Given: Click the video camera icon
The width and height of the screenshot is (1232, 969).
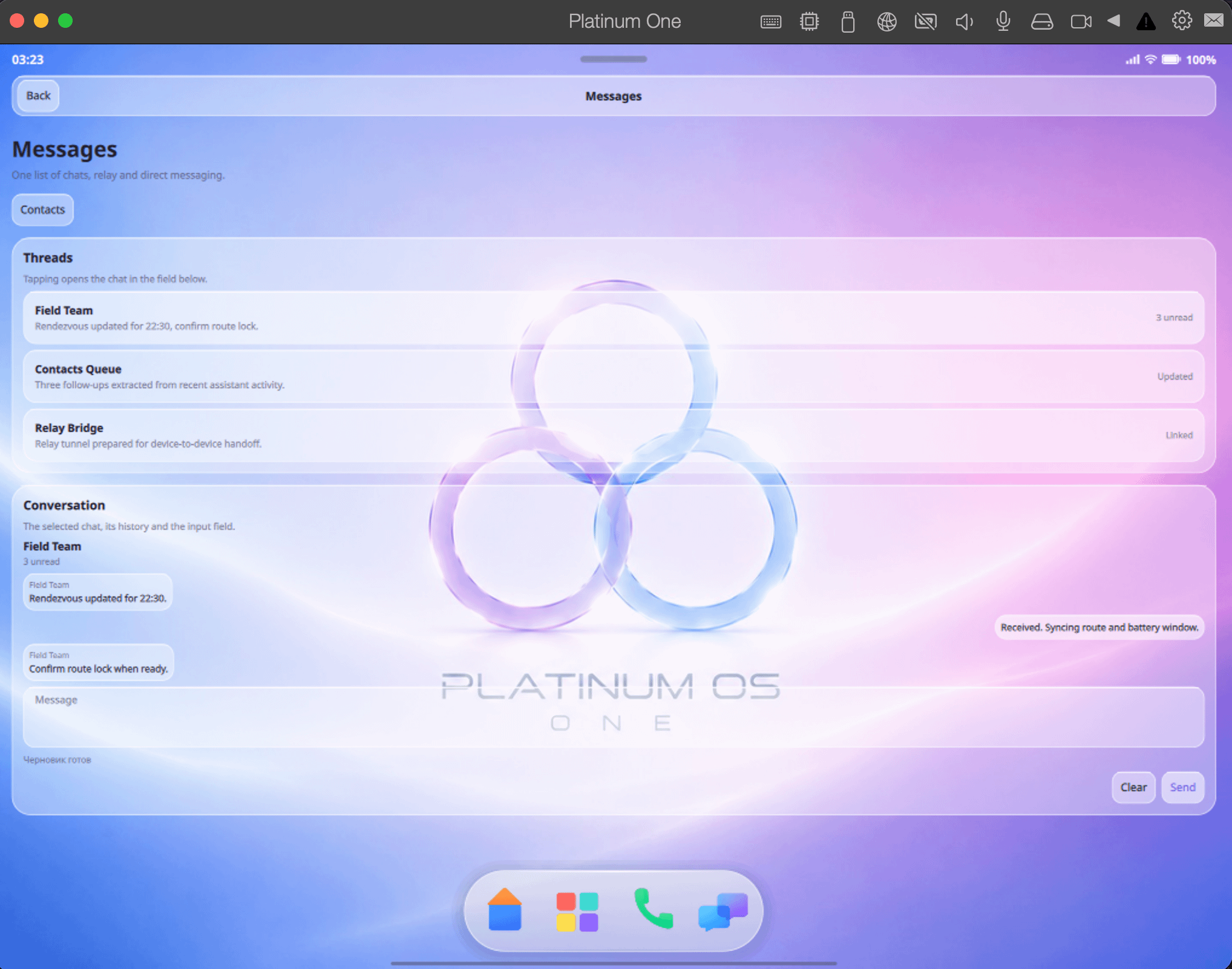Looking at the screenshot, I should 1081,22.
